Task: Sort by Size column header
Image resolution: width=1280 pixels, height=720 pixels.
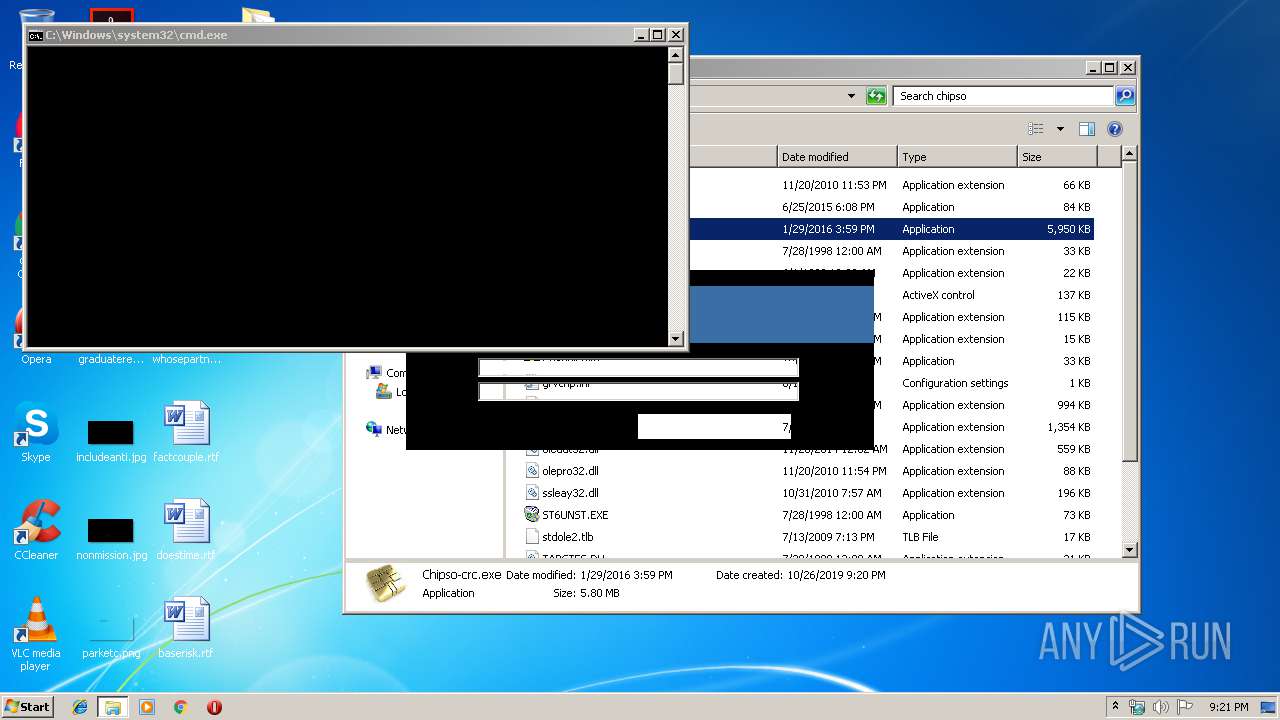Action: (x=1056, y=157)
